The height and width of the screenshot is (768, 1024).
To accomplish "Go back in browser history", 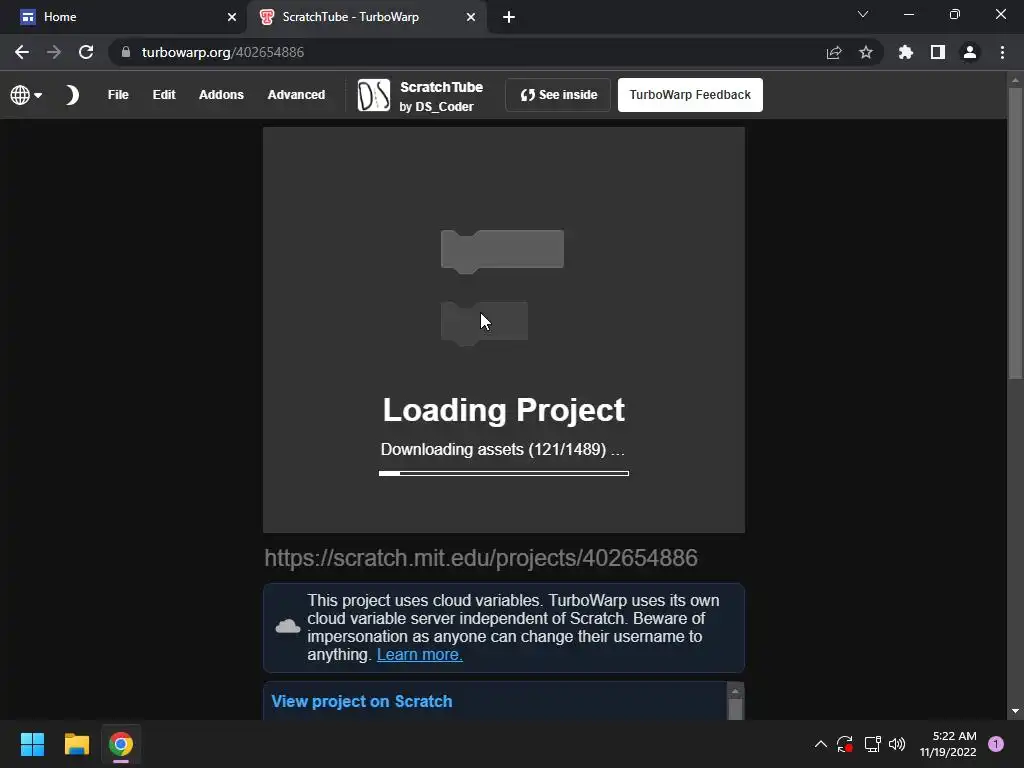I will (x=22, y=52).
